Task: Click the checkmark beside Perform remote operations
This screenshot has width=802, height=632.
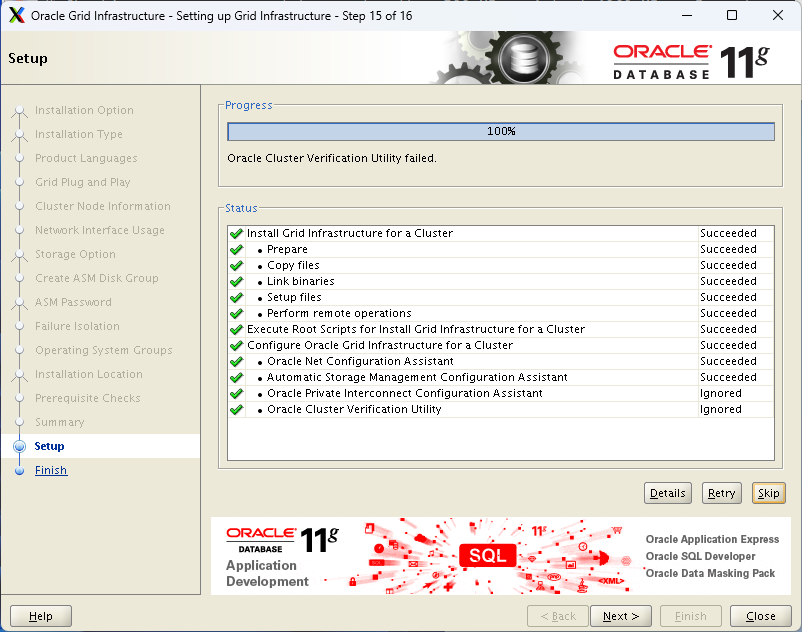Action: click(x=236, y=313)
